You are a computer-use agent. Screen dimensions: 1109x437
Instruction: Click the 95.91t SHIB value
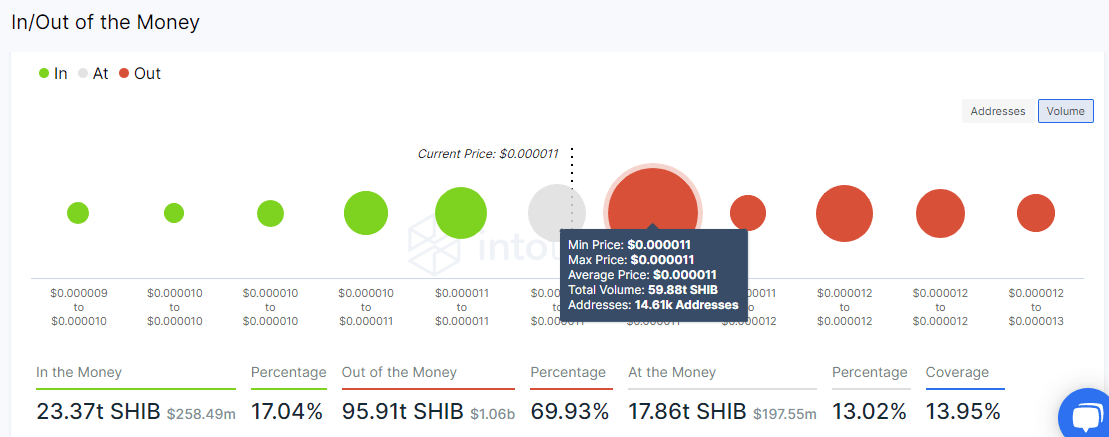403,411
